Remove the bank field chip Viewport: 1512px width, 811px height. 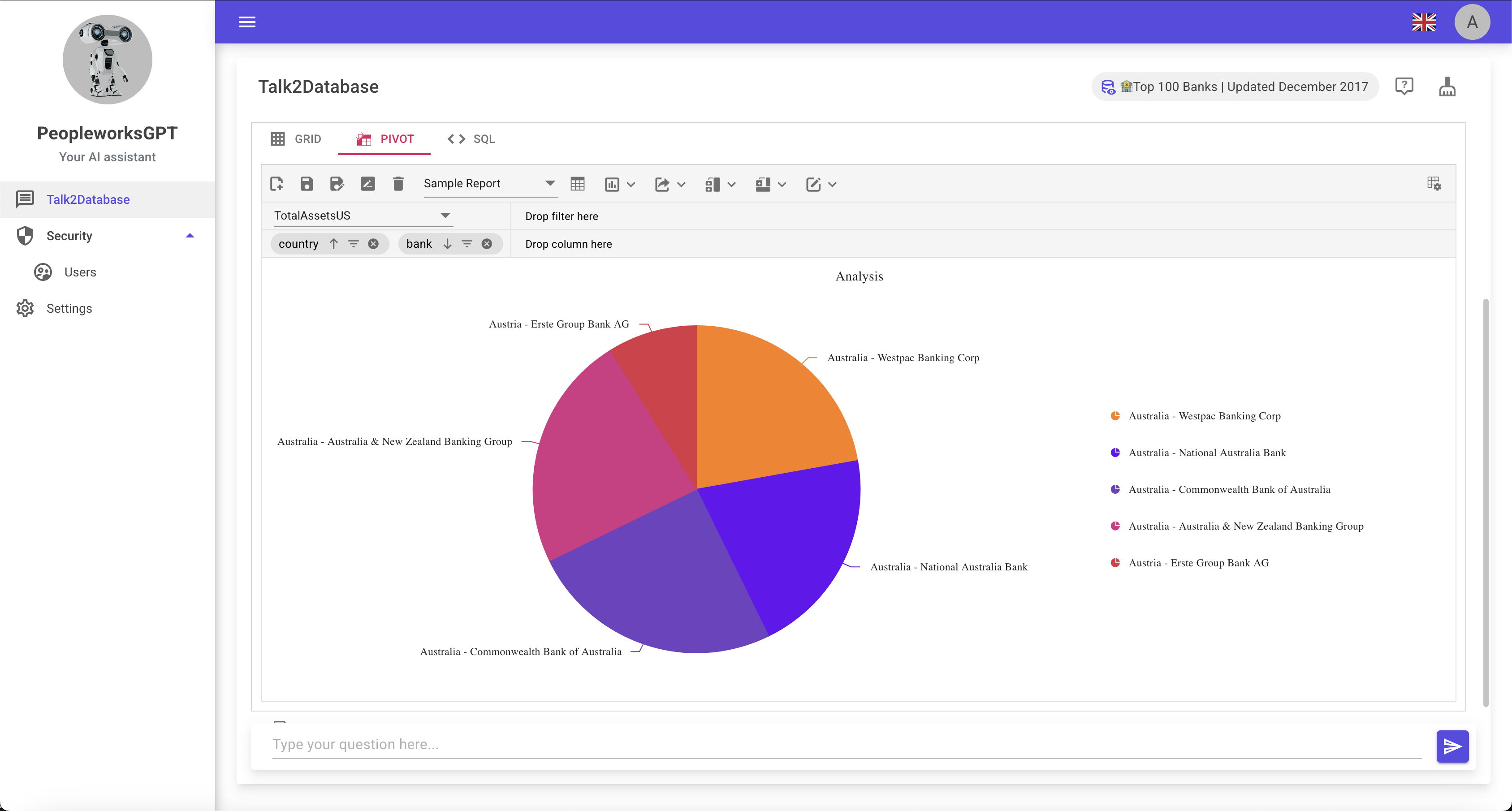click(487, 244)
